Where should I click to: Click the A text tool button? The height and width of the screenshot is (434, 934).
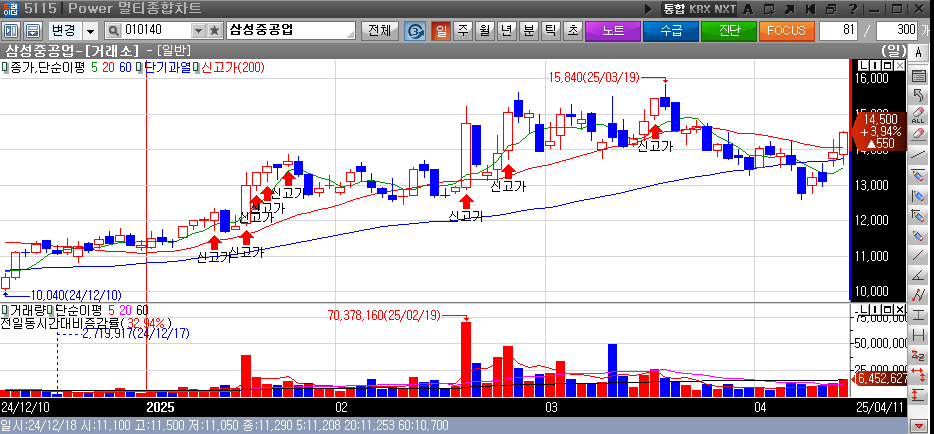[x=918, y=52]
